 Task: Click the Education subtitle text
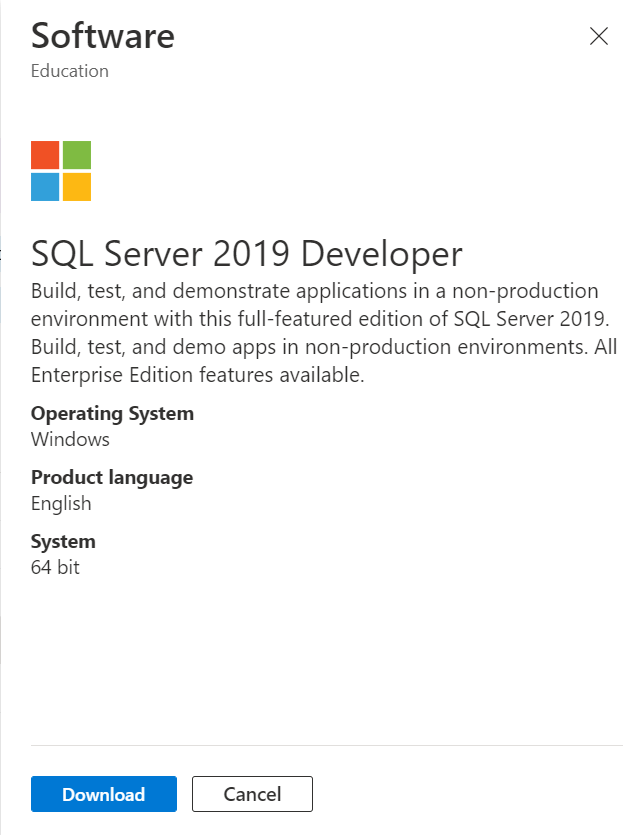[x=70, y=71]
